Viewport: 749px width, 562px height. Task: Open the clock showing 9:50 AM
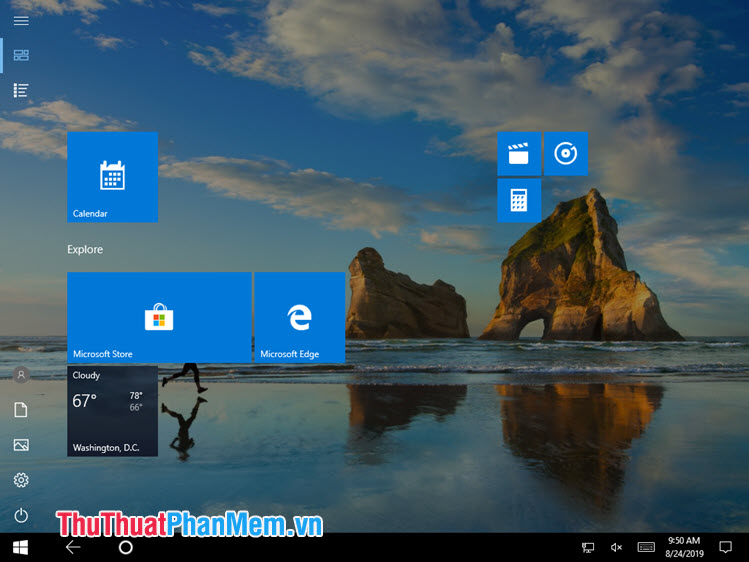684,547
